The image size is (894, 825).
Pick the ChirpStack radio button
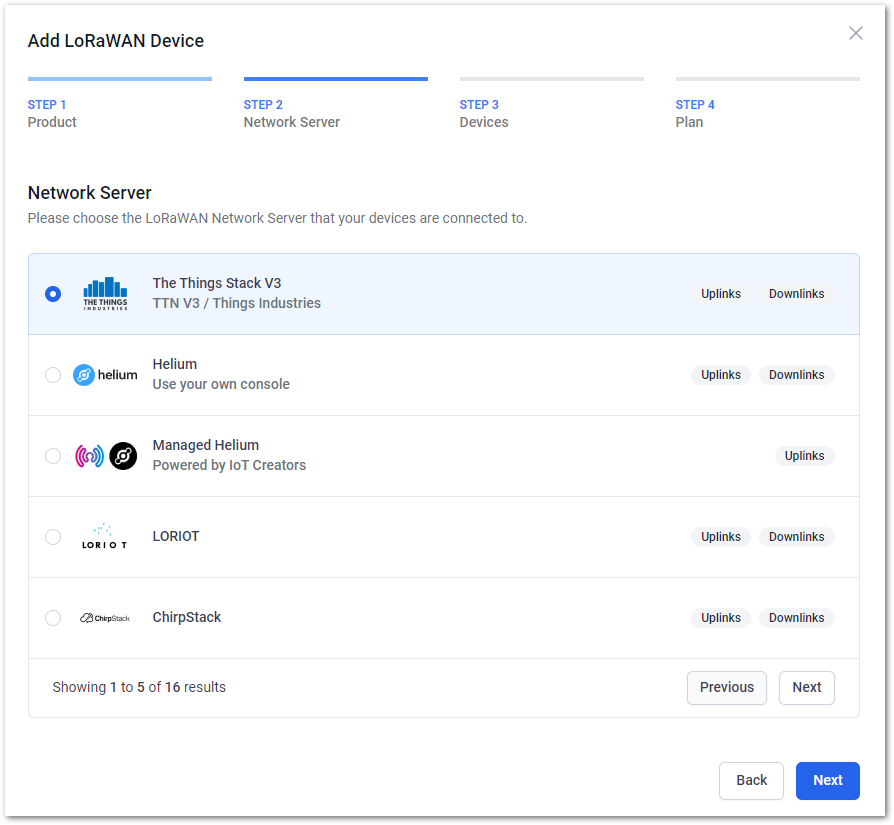[53, 617]
